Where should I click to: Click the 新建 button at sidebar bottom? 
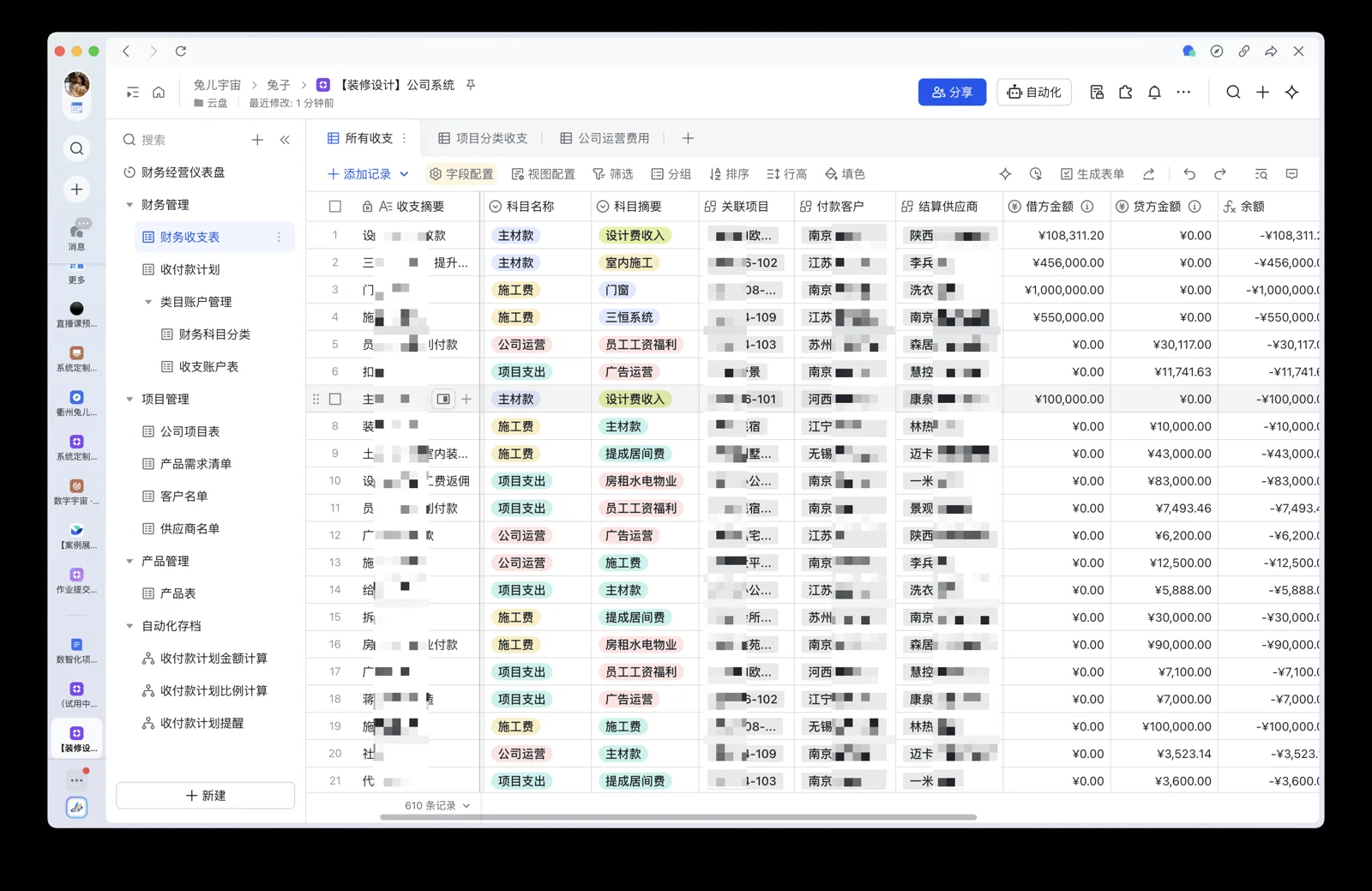(206, 796)
